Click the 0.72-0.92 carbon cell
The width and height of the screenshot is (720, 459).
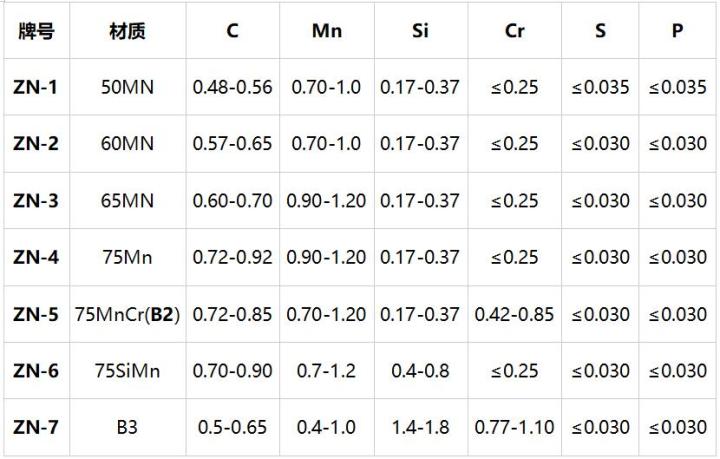point(232,257)
